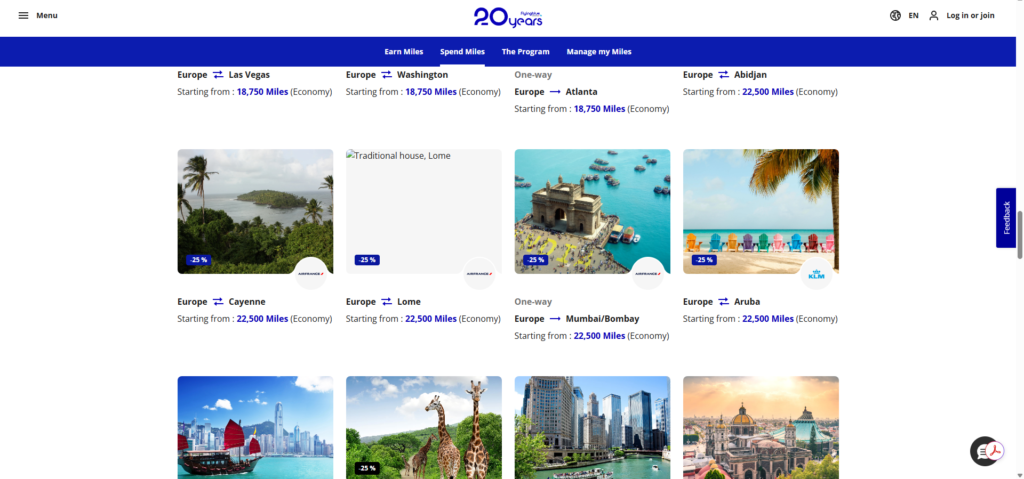Click one-way arrow icon beside Atlanta

pyautogui.click(x=556, y=91)
